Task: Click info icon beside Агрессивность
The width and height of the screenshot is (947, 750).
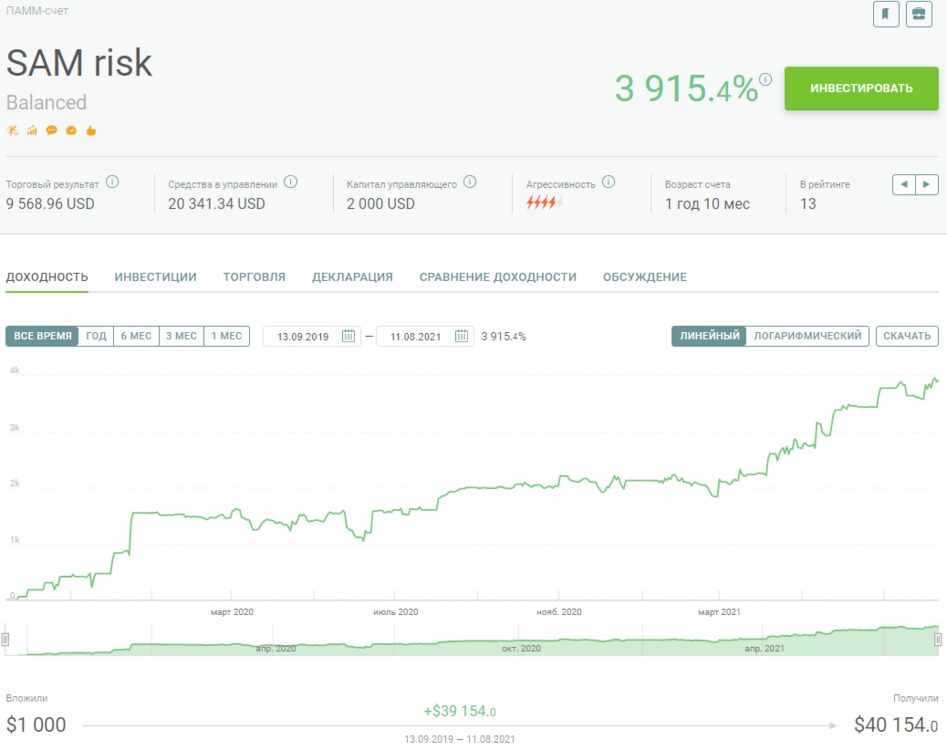Action: point(609,182)
